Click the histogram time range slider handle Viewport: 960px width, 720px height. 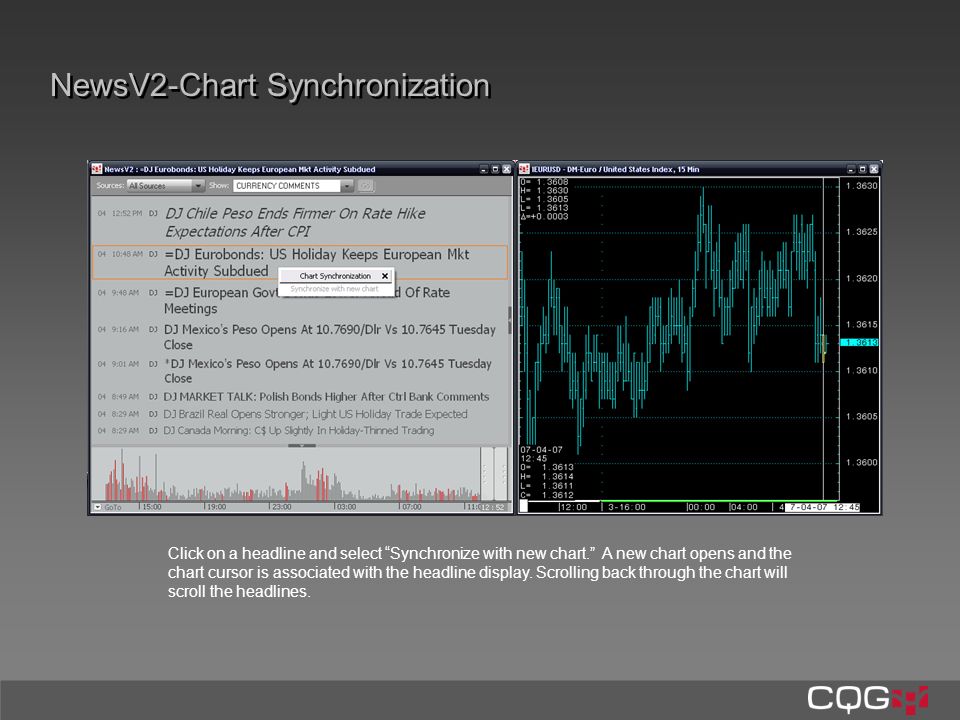(x=494, y=474)
